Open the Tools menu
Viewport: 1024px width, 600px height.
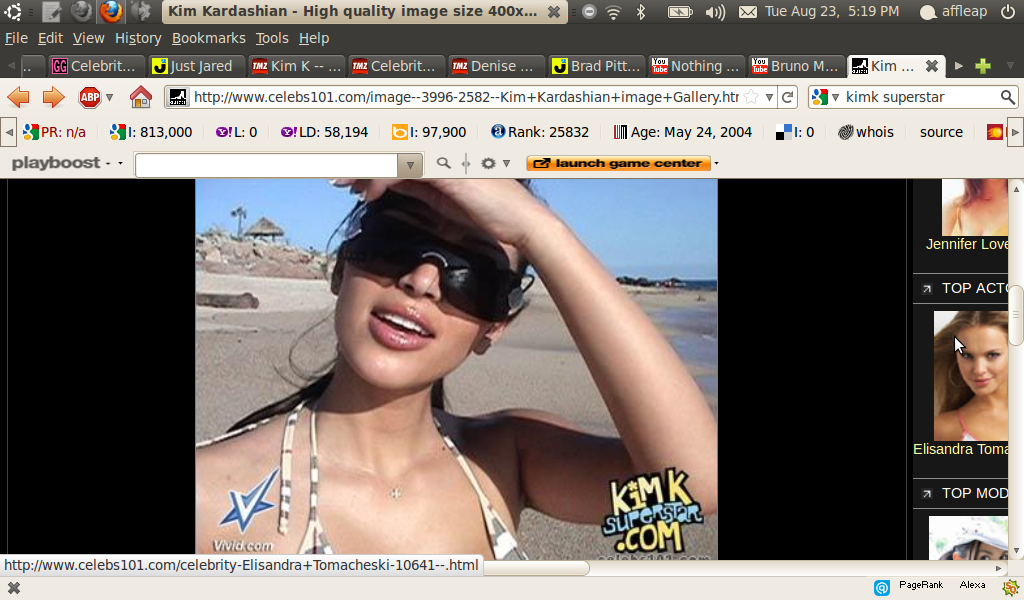(272, 39)
